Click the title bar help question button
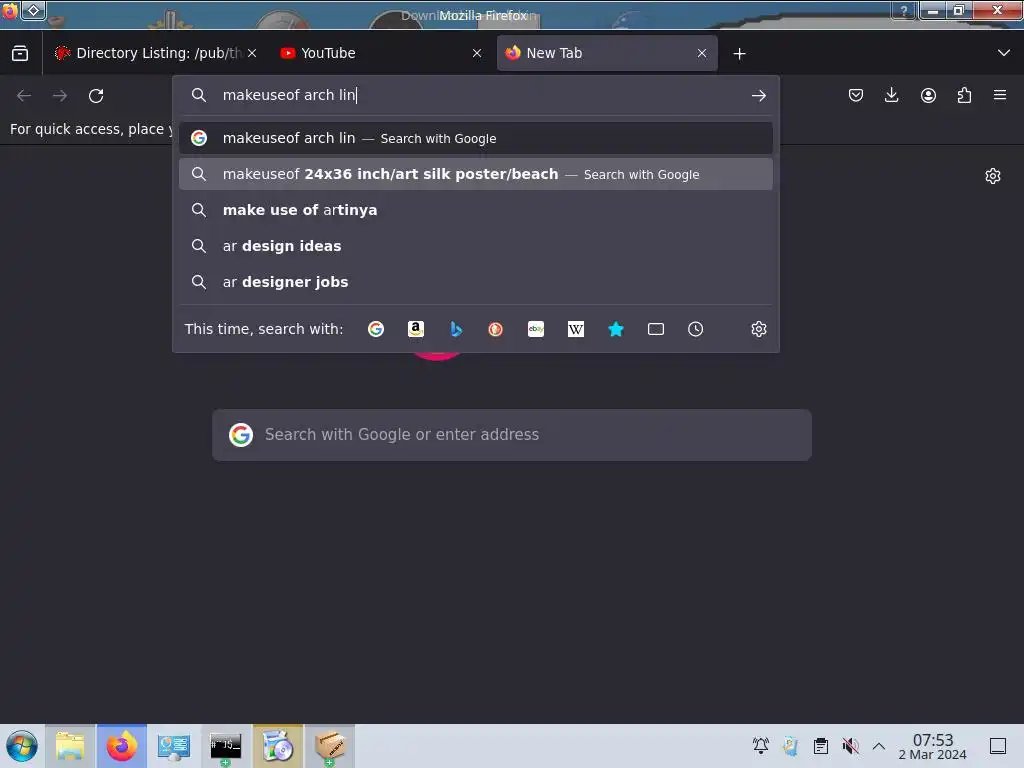Viewport: 1024px width, 768px height. (904, 11)
